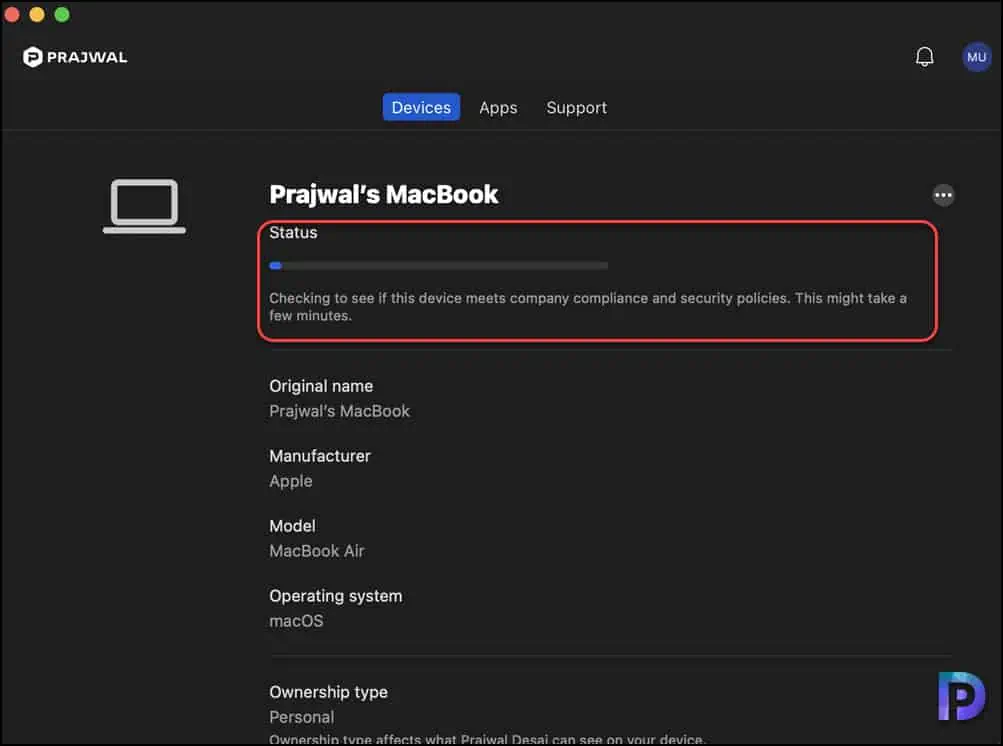This screenshot has height=746, width=1003.
Task: Switch to the Devices tab
Action: [x=421, y=107]
